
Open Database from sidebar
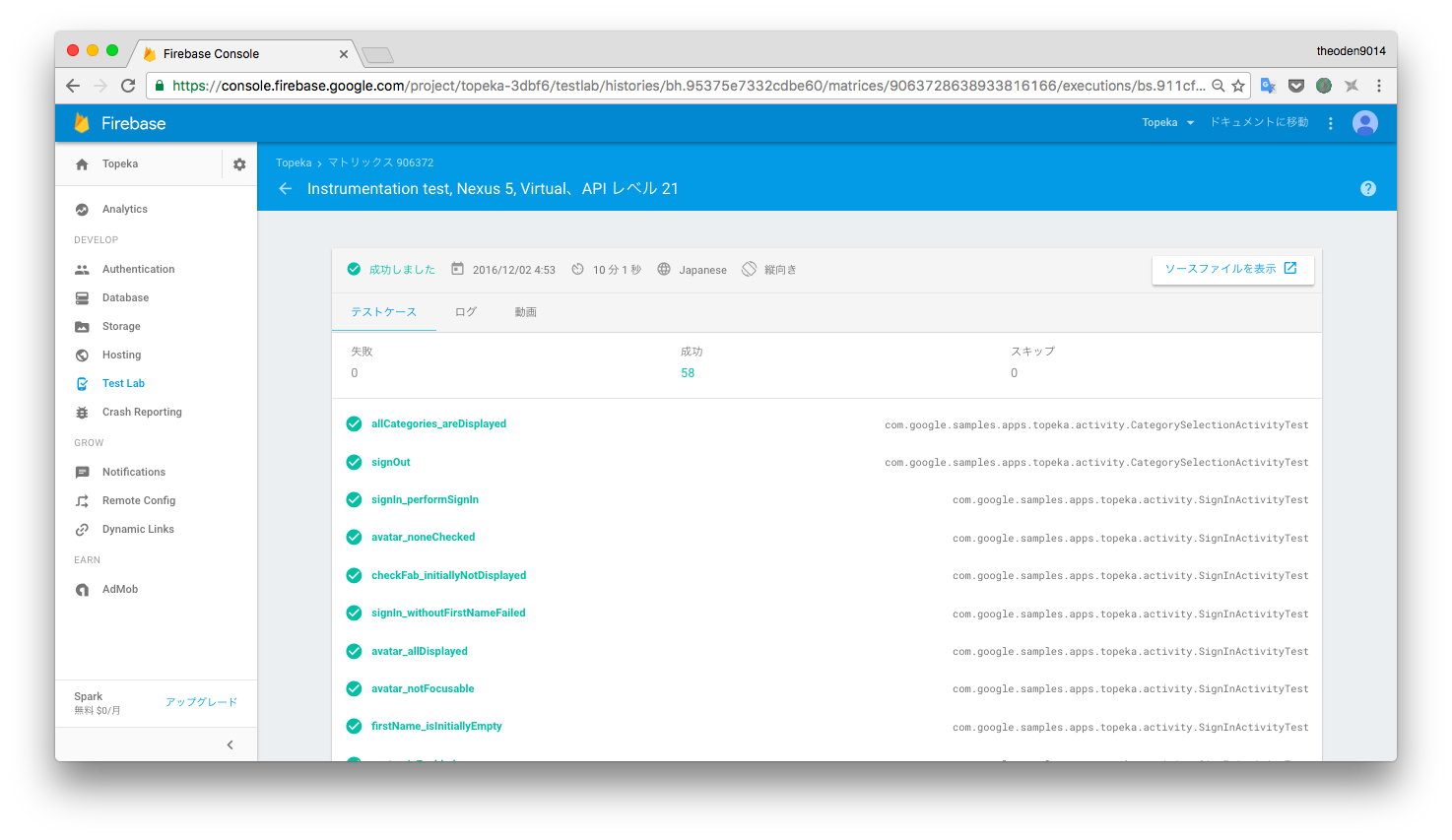tap(125, 297)
